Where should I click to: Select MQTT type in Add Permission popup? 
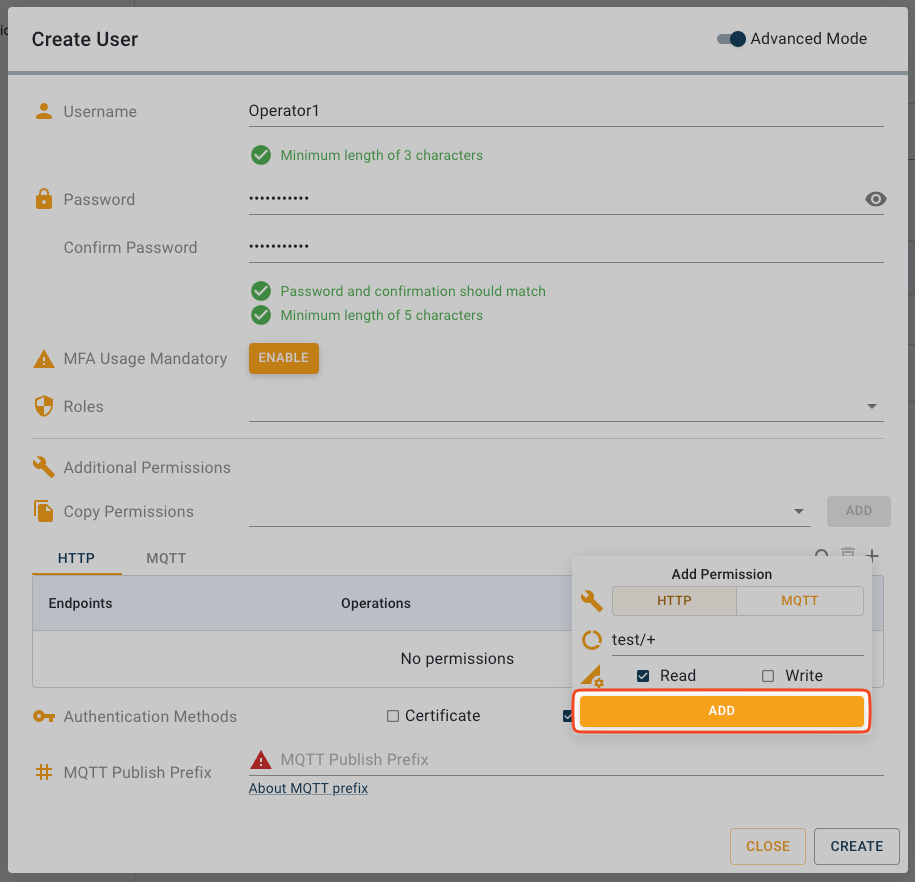coord(799,601)
